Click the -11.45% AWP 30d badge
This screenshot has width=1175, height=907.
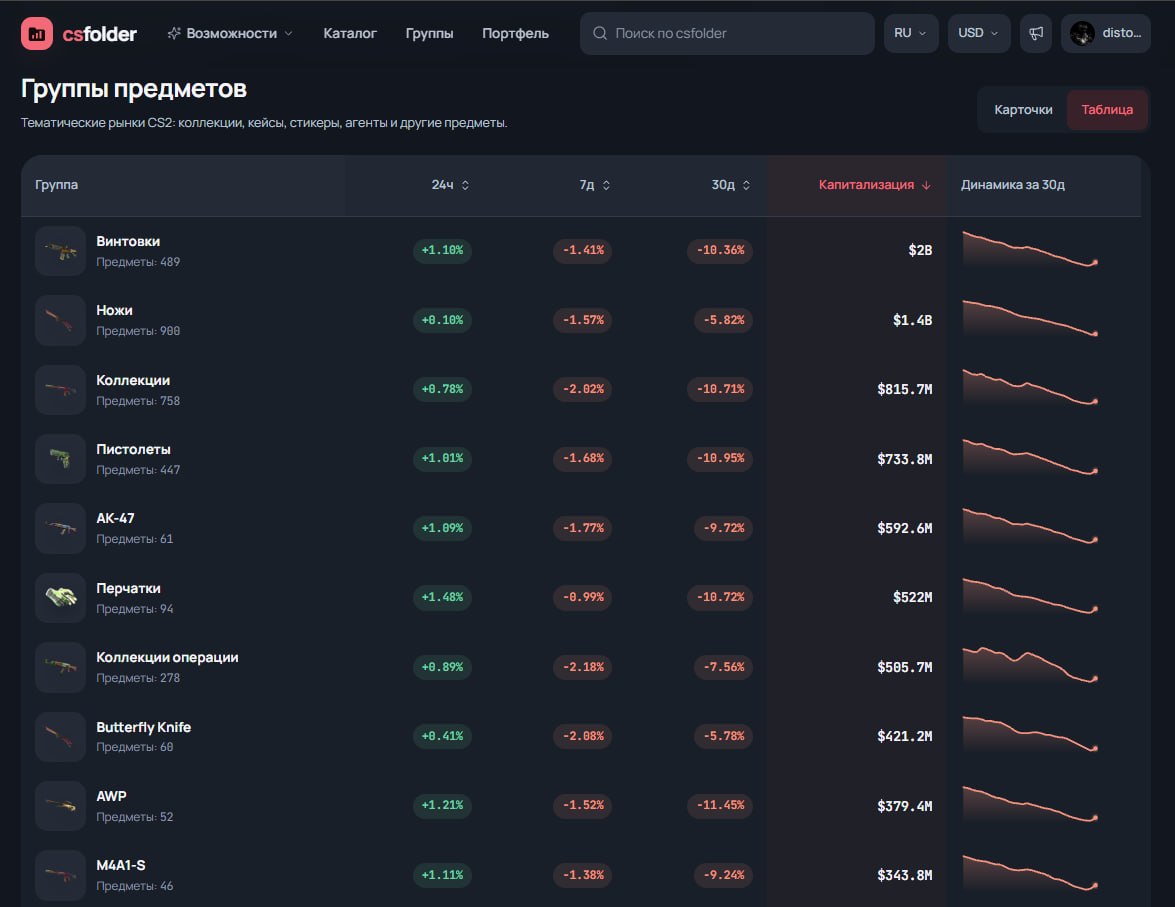pos(720,805)
